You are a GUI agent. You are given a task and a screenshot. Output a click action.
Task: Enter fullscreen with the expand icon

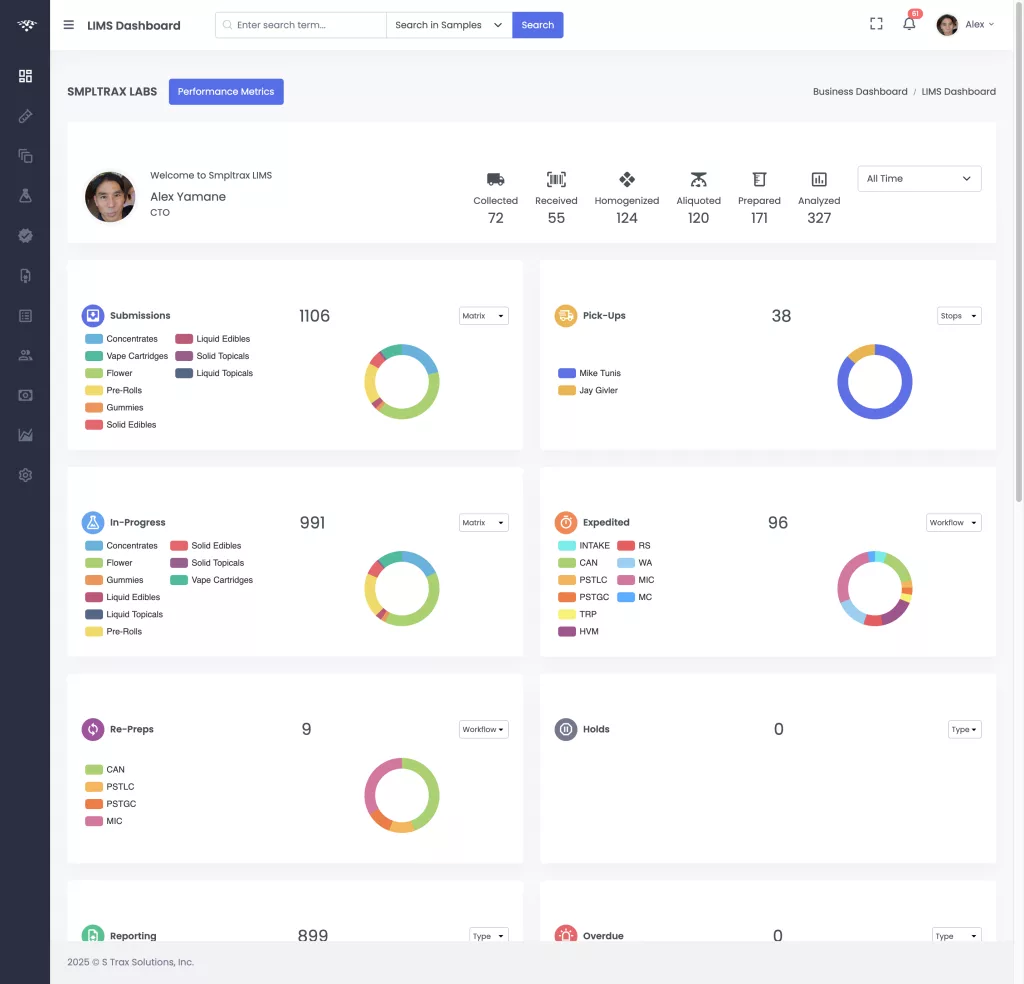876,24
